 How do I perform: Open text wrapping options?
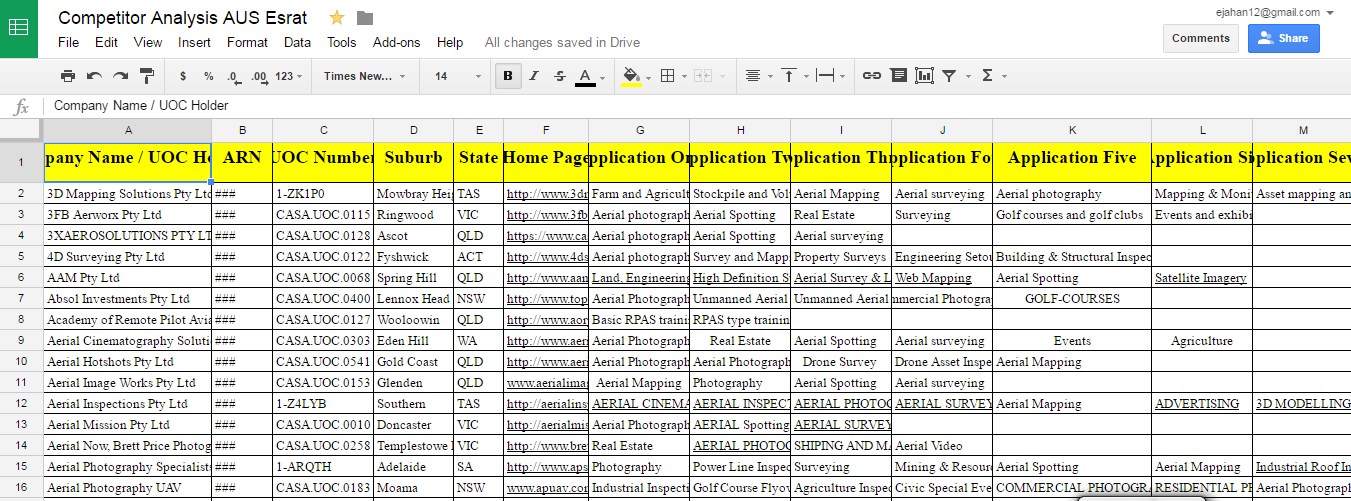(x=830, y=76)
